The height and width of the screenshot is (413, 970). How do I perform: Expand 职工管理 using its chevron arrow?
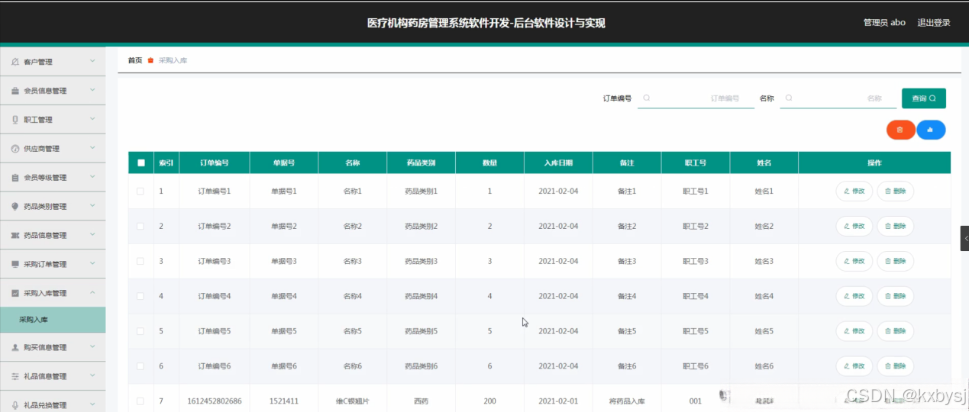point(92,119)
